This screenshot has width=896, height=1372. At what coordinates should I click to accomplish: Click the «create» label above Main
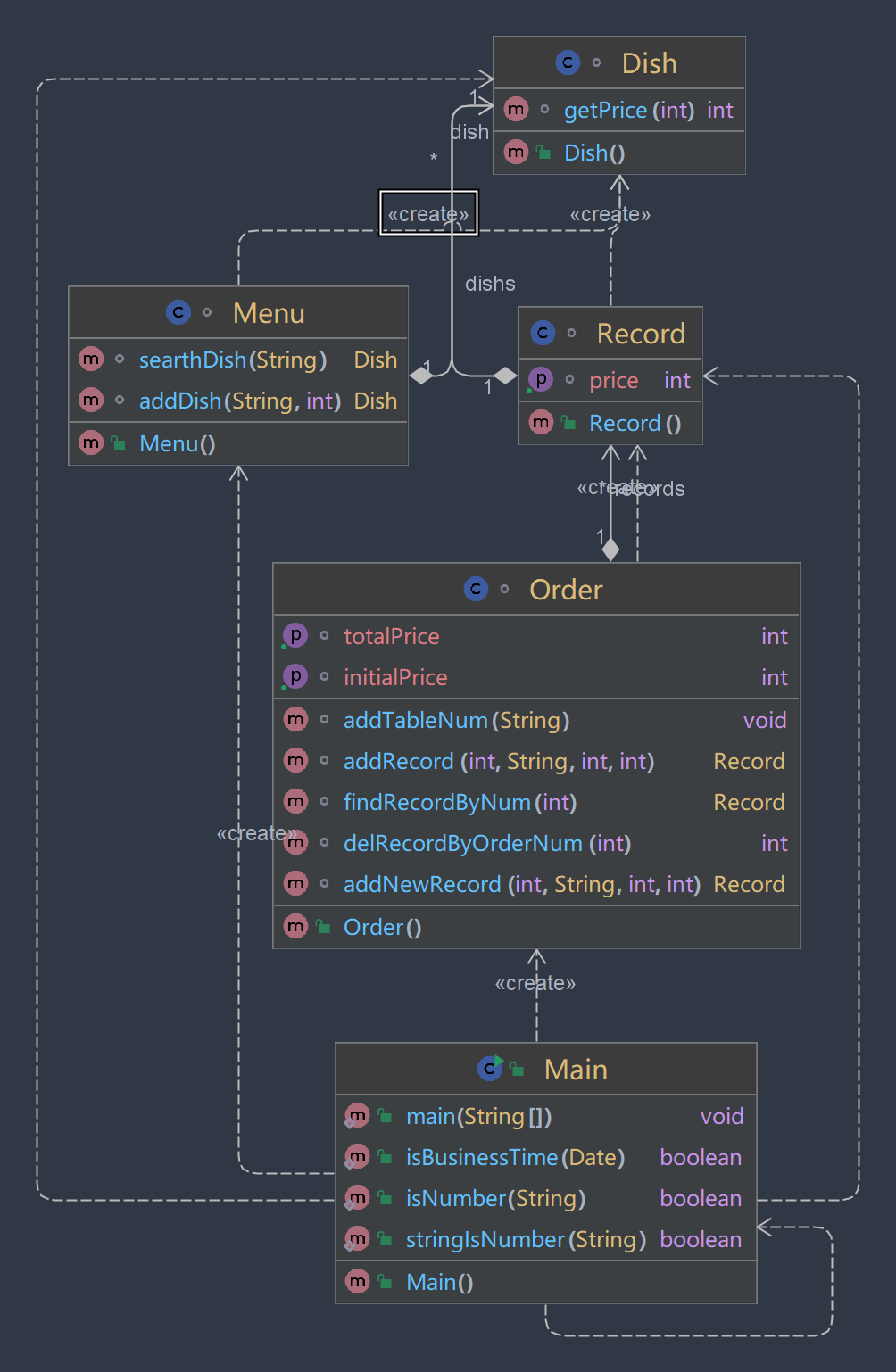coord(535,983)
